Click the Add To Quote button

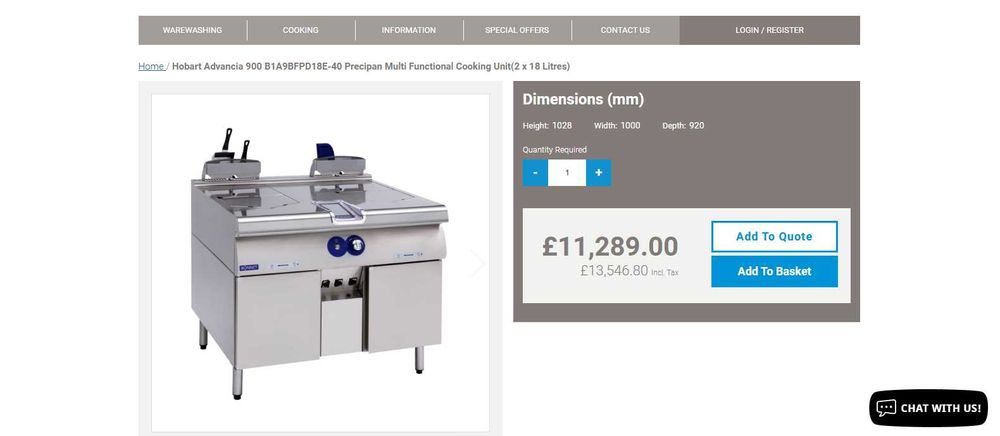coord(774,236)
